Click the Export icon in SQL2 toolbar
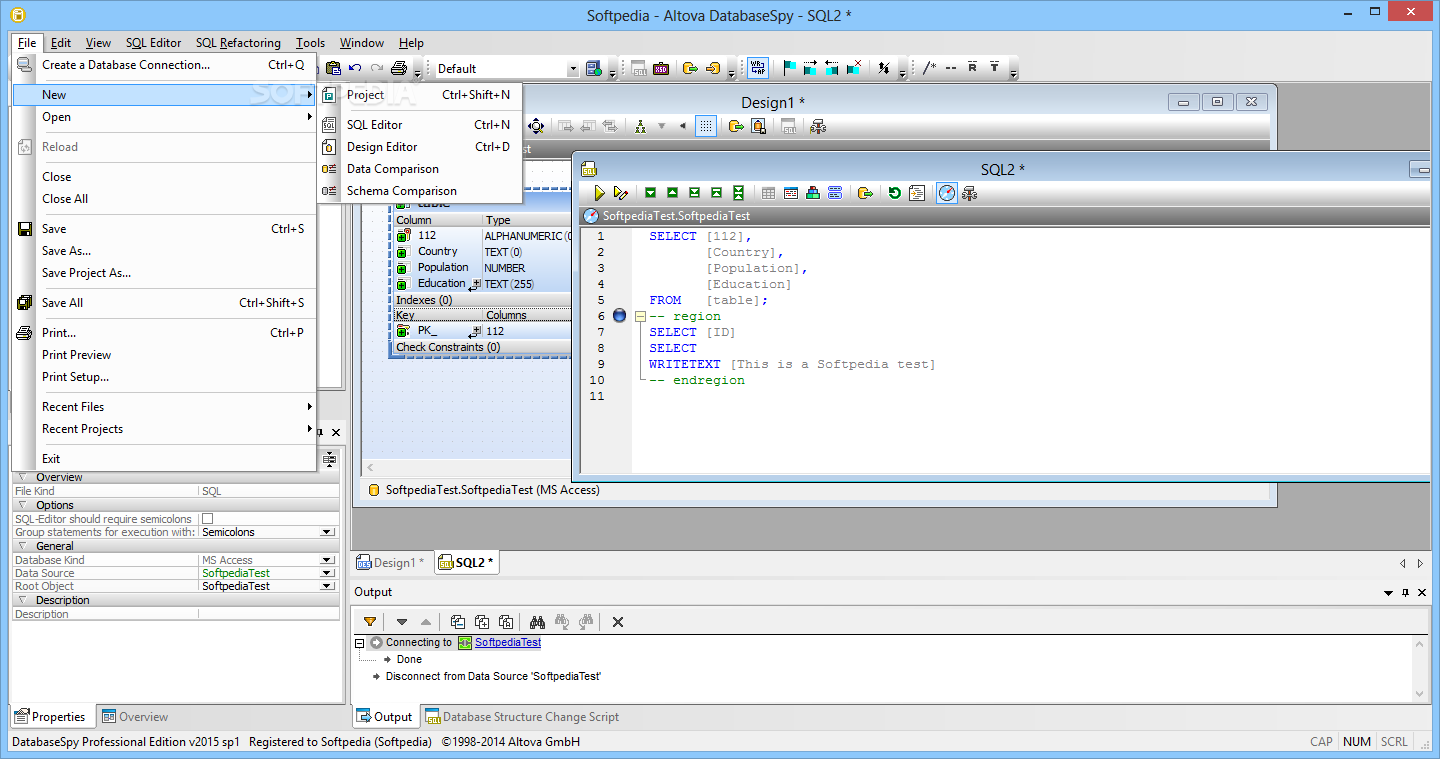 (865, 193)
